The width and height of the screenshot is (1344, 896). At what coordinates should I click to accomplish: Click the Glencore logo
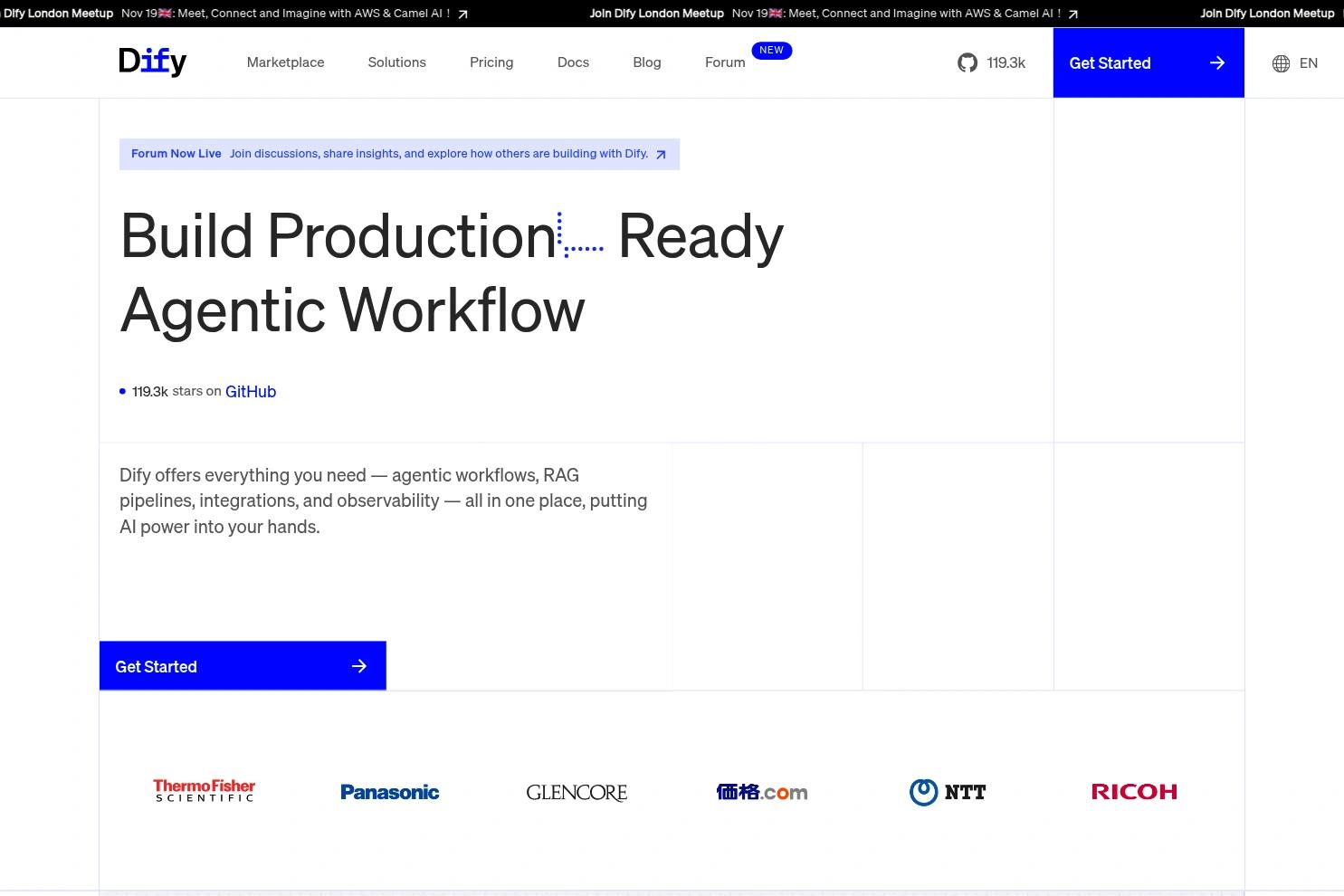coord(577,792)
